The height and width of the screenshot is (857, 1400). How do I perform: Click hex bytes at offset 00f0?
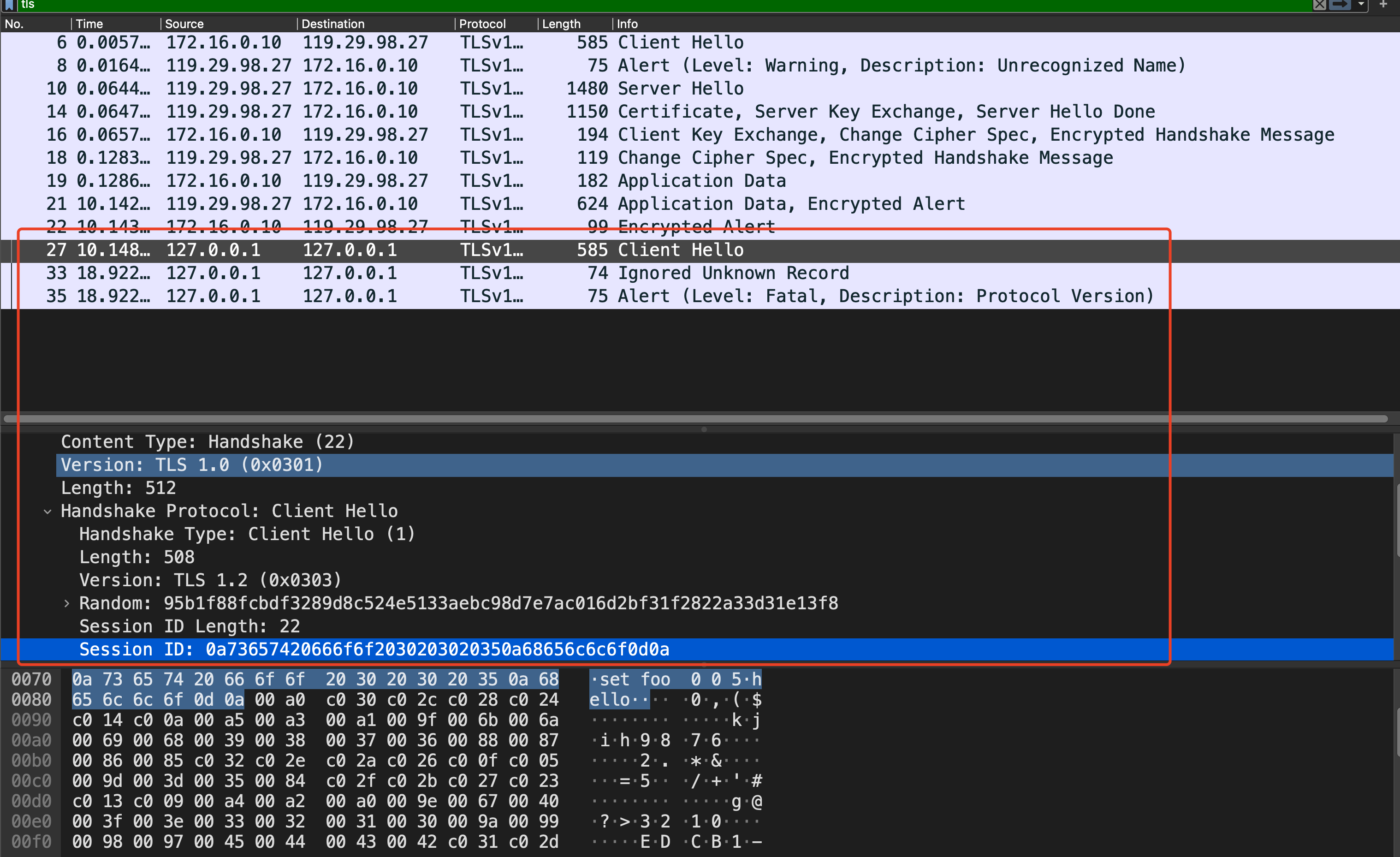click(315, 842)
